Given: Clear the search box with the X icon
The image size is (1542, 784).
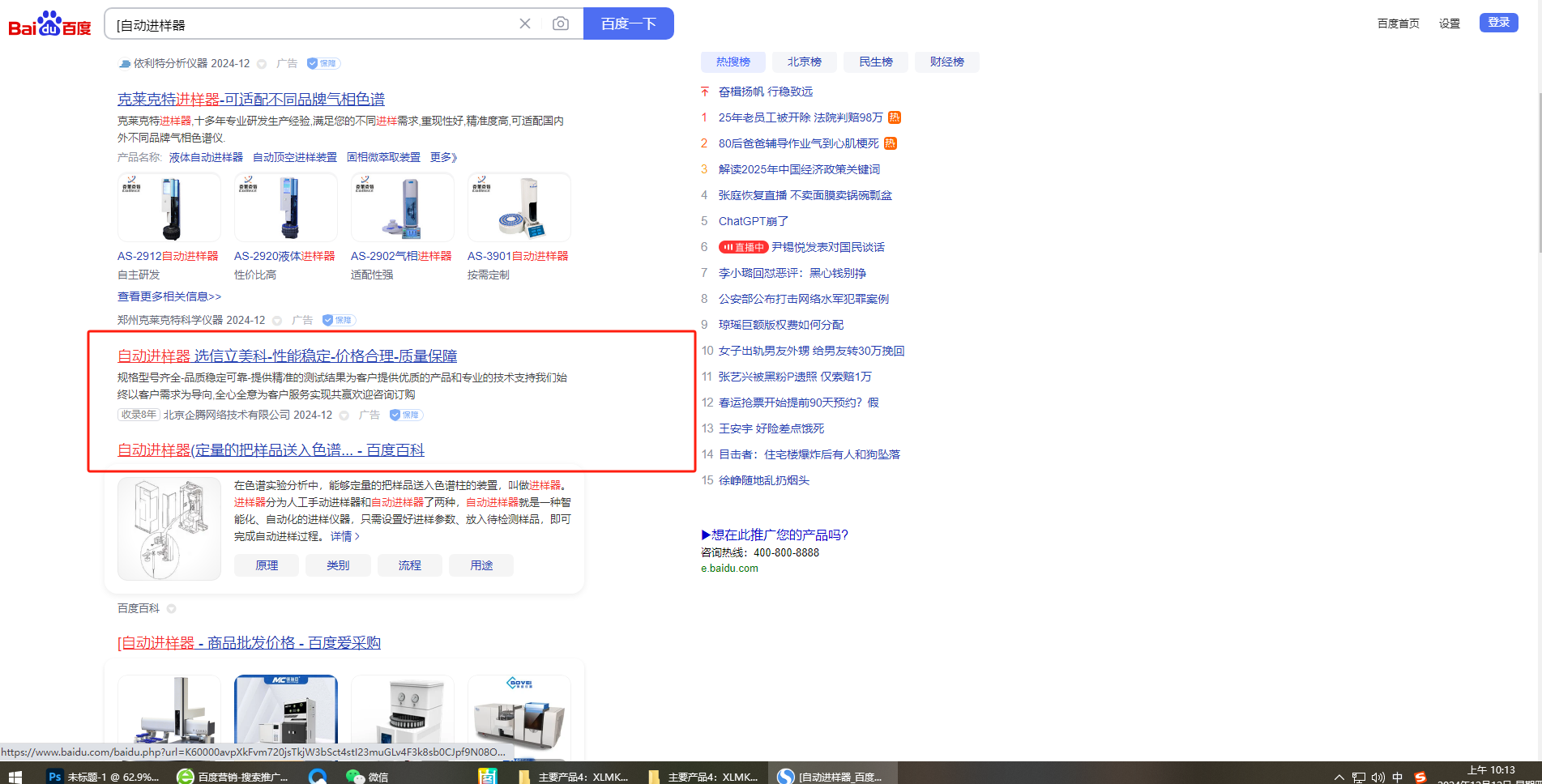Looking at the screenshot, I should click(525, 23).
